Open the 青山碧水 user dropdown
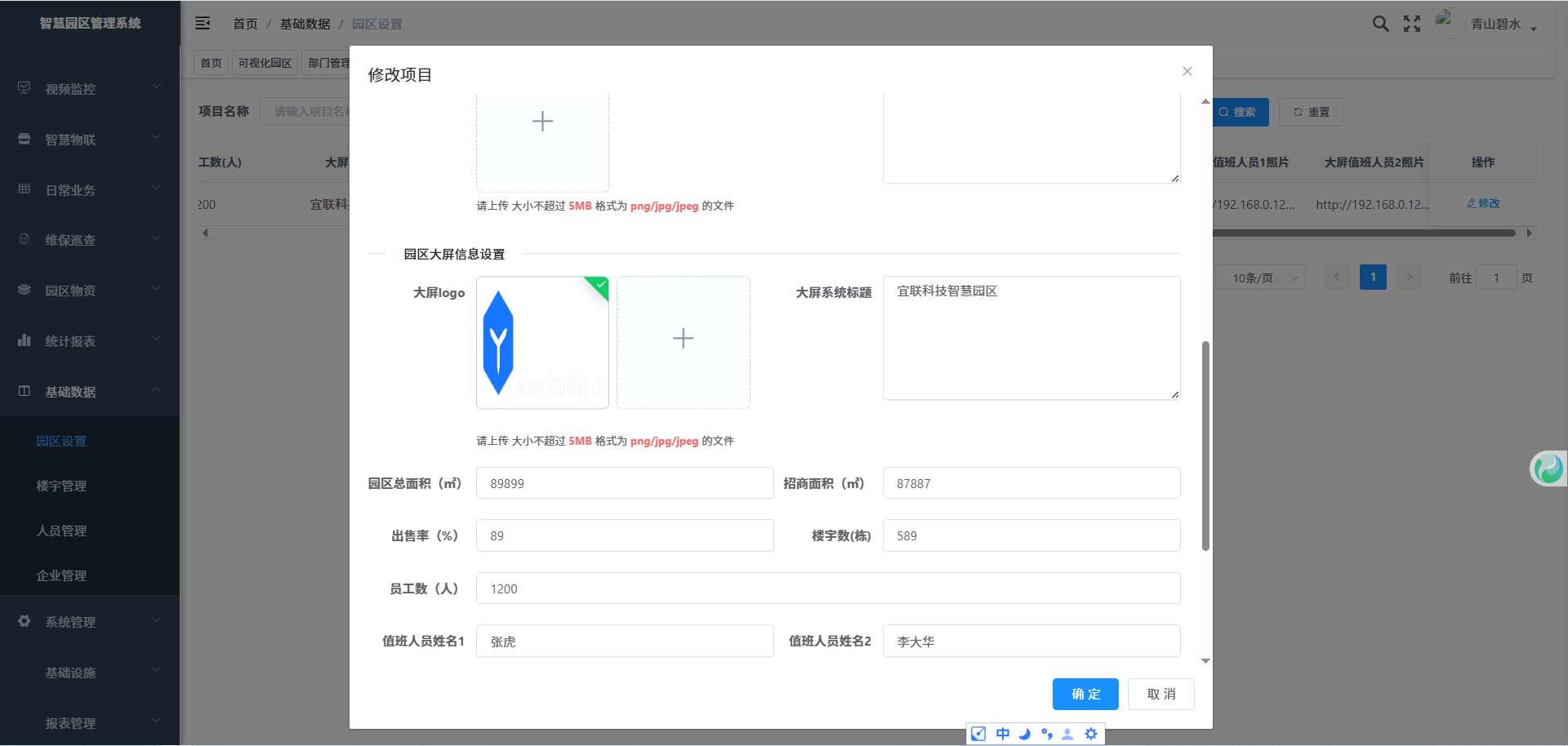 tap(1503, 24)
